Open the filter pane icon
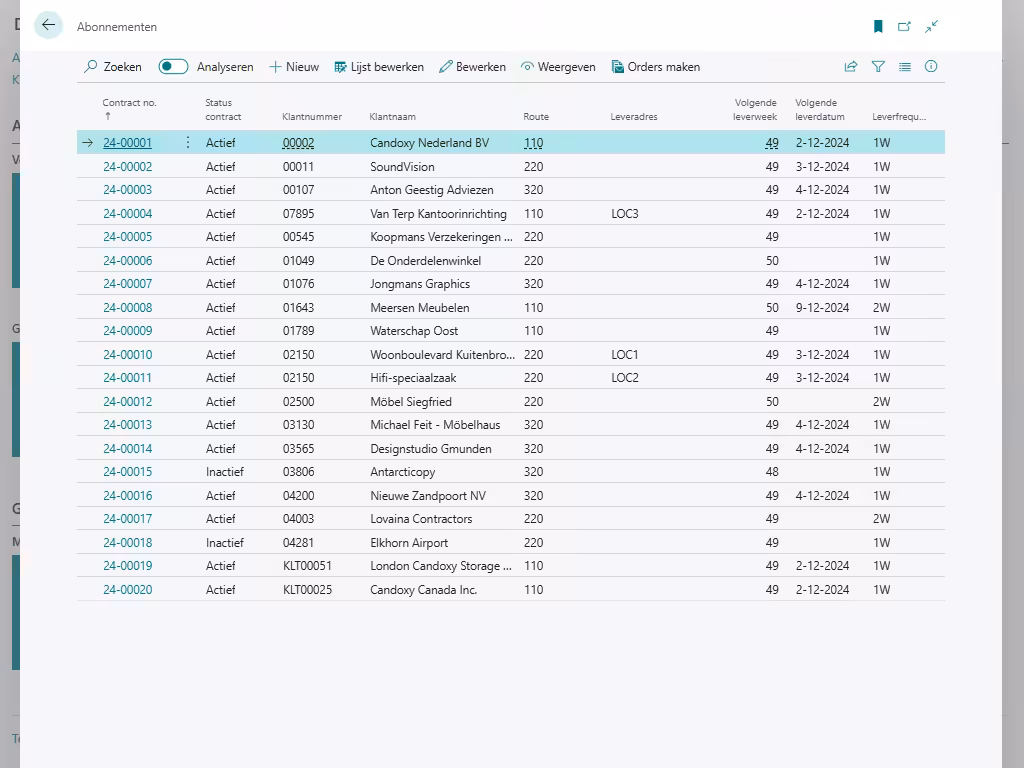Screen dimensions: 1024x768 coord(878,67)
